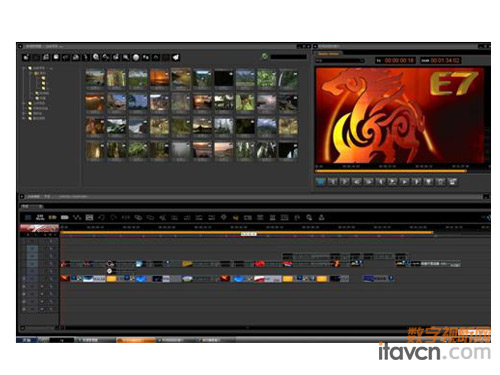The width and height of the screenshot is (500, 375).
Task: Open the dropdown above the preview monitor
Action: tap(340, 61)
